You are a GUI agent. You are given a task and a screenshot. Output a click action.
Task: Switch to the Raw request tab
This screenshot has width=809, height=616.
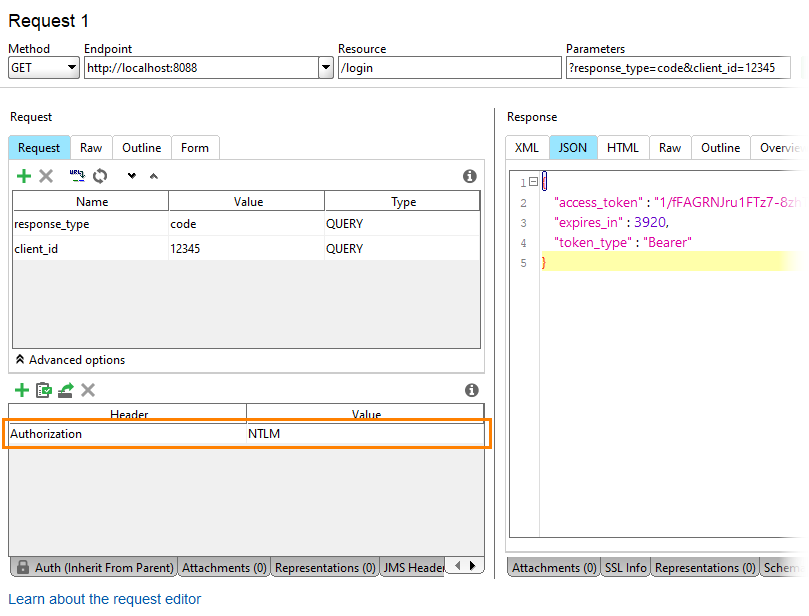(90, 147)
